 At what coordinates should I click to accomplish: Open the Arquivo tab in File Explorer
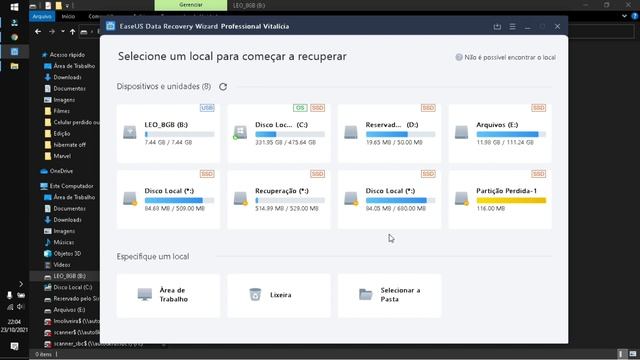click(x=42, y=16)
